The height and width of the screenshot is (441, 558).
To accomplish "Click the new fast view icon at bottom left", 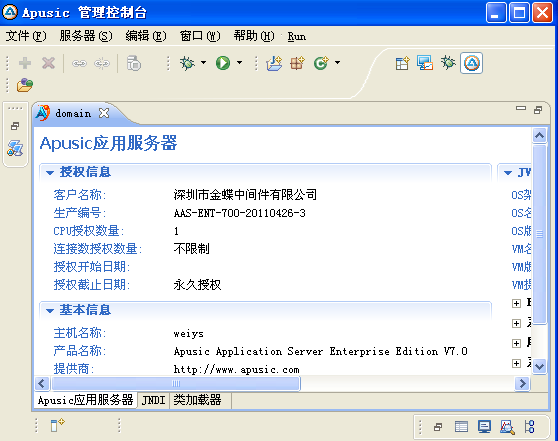I will pyautogui.click(x=57, y=425).
